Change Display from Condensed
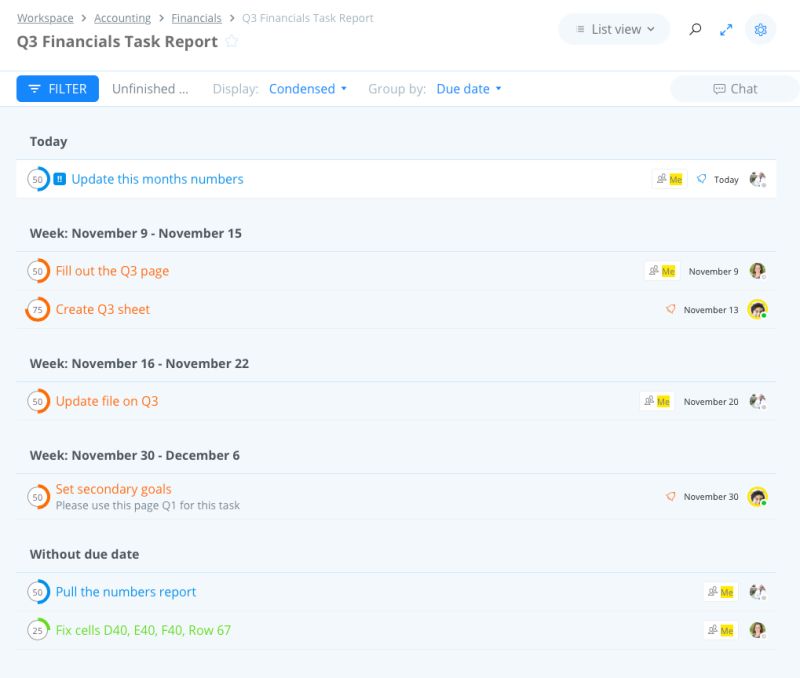 coord(305,88)
